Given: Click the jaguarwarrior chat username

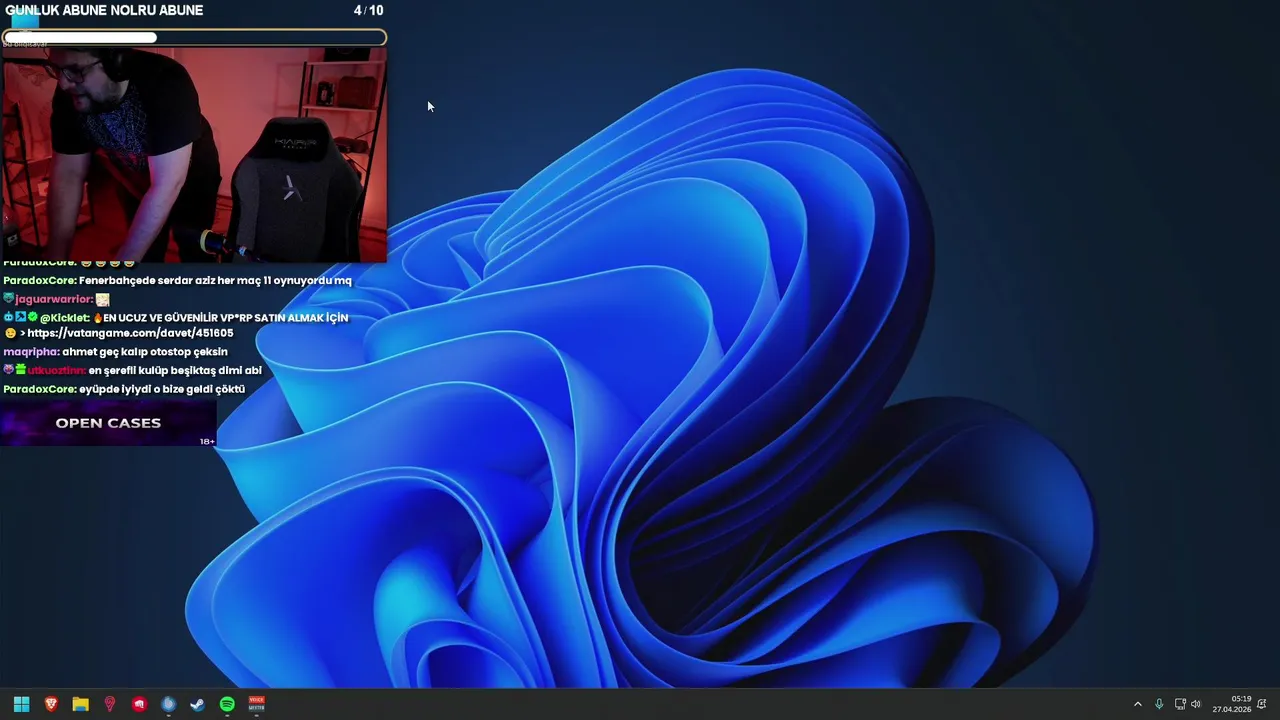Looking at the screenshot, I should (54, 299).
